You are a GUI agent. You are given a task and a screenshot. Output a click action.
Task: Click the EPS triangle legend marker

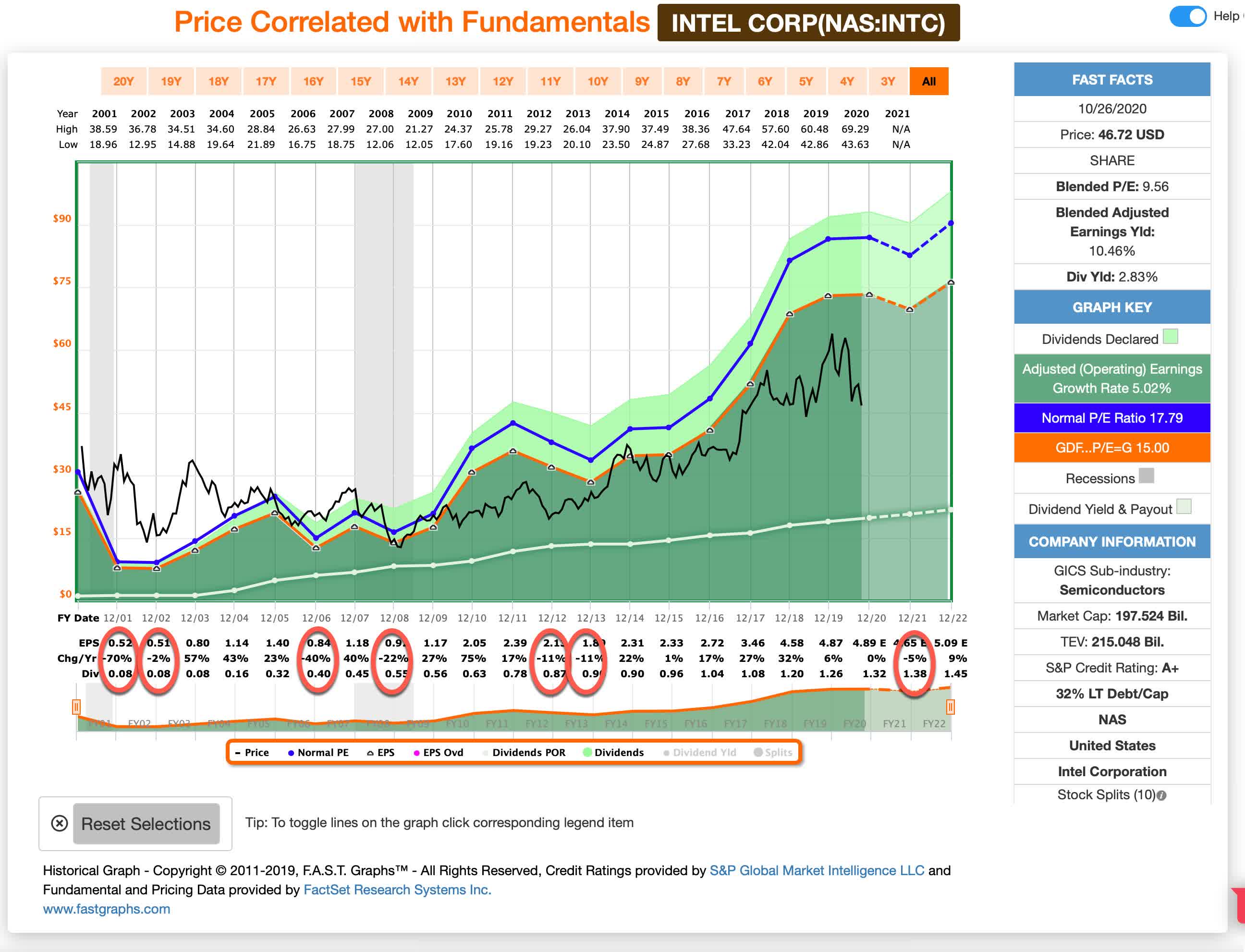[370, 753]
